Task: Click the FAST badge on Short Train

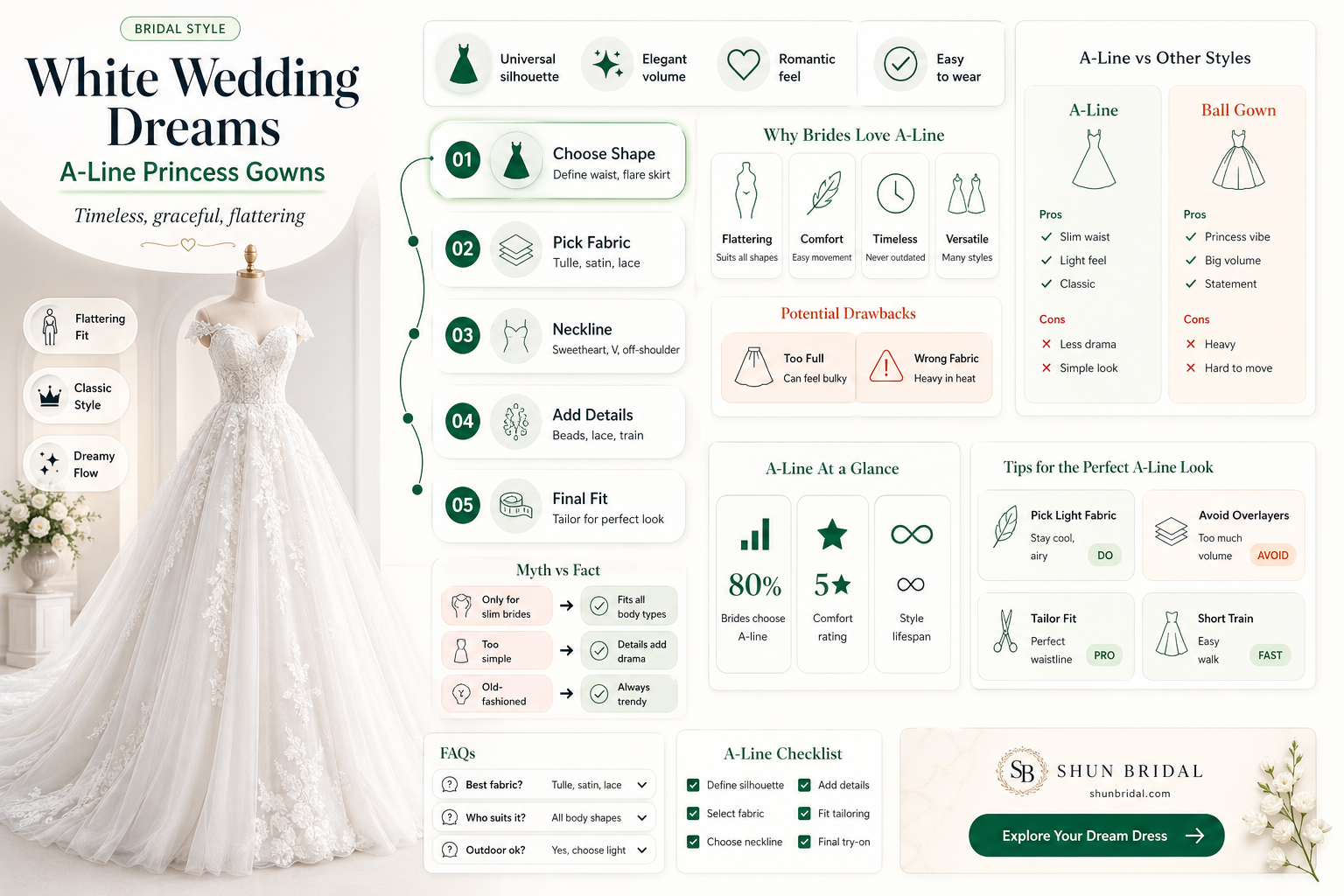Action: 1270,654
